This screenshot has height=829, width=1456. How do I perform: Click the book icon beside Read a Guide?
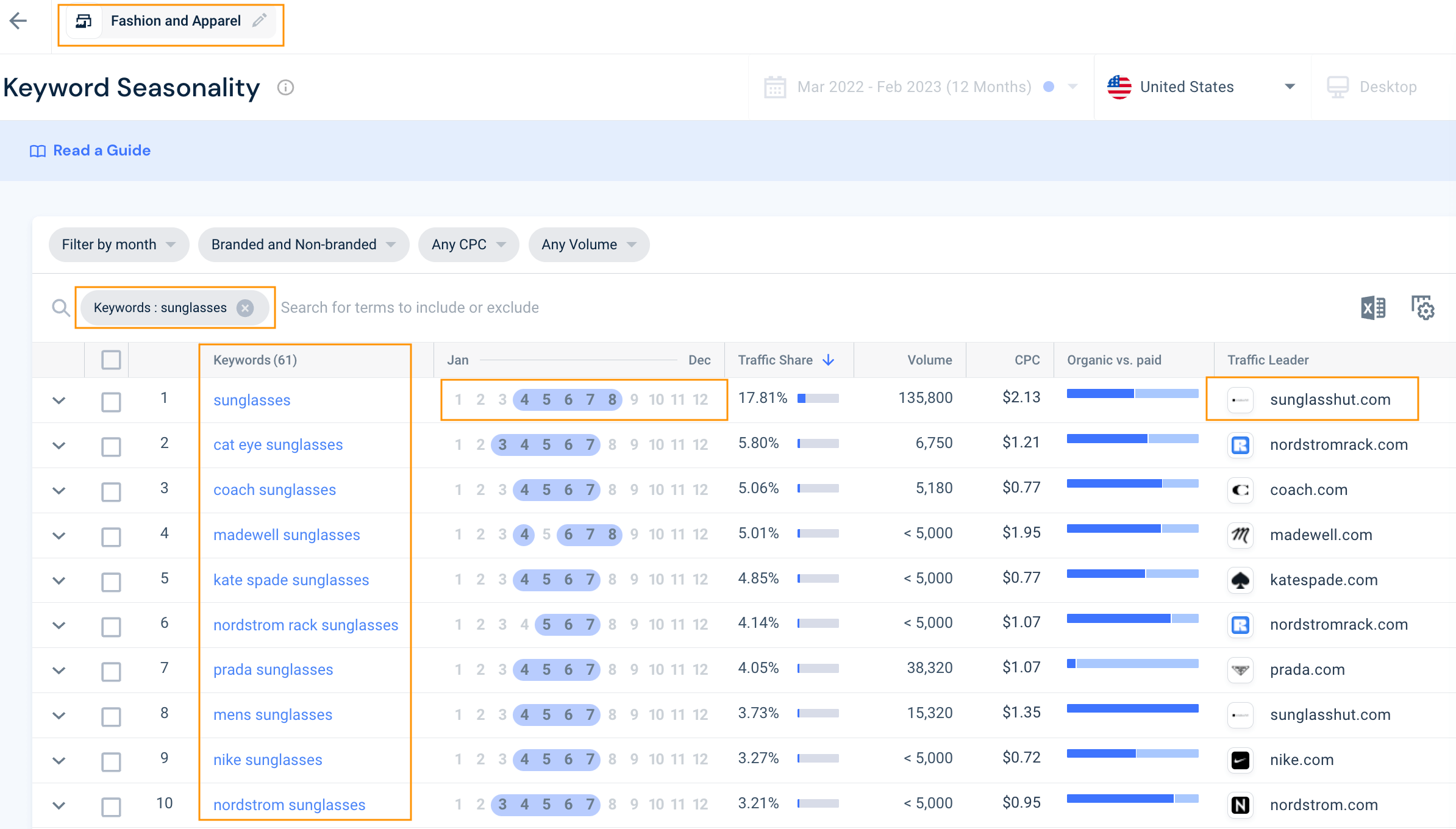(x=38, y=151)
